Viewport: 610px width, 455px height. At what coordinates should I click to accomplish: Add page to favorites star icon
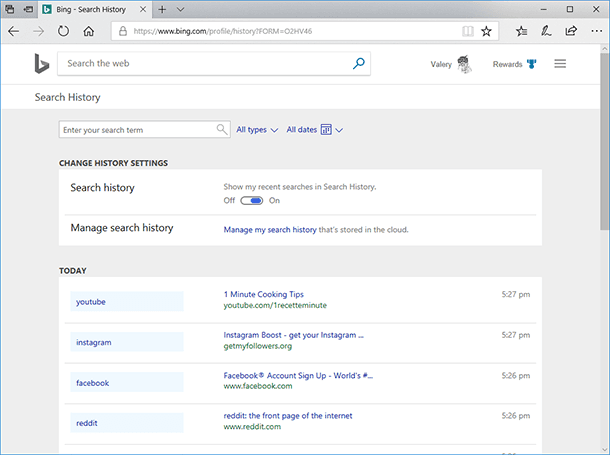coord(486,31)
